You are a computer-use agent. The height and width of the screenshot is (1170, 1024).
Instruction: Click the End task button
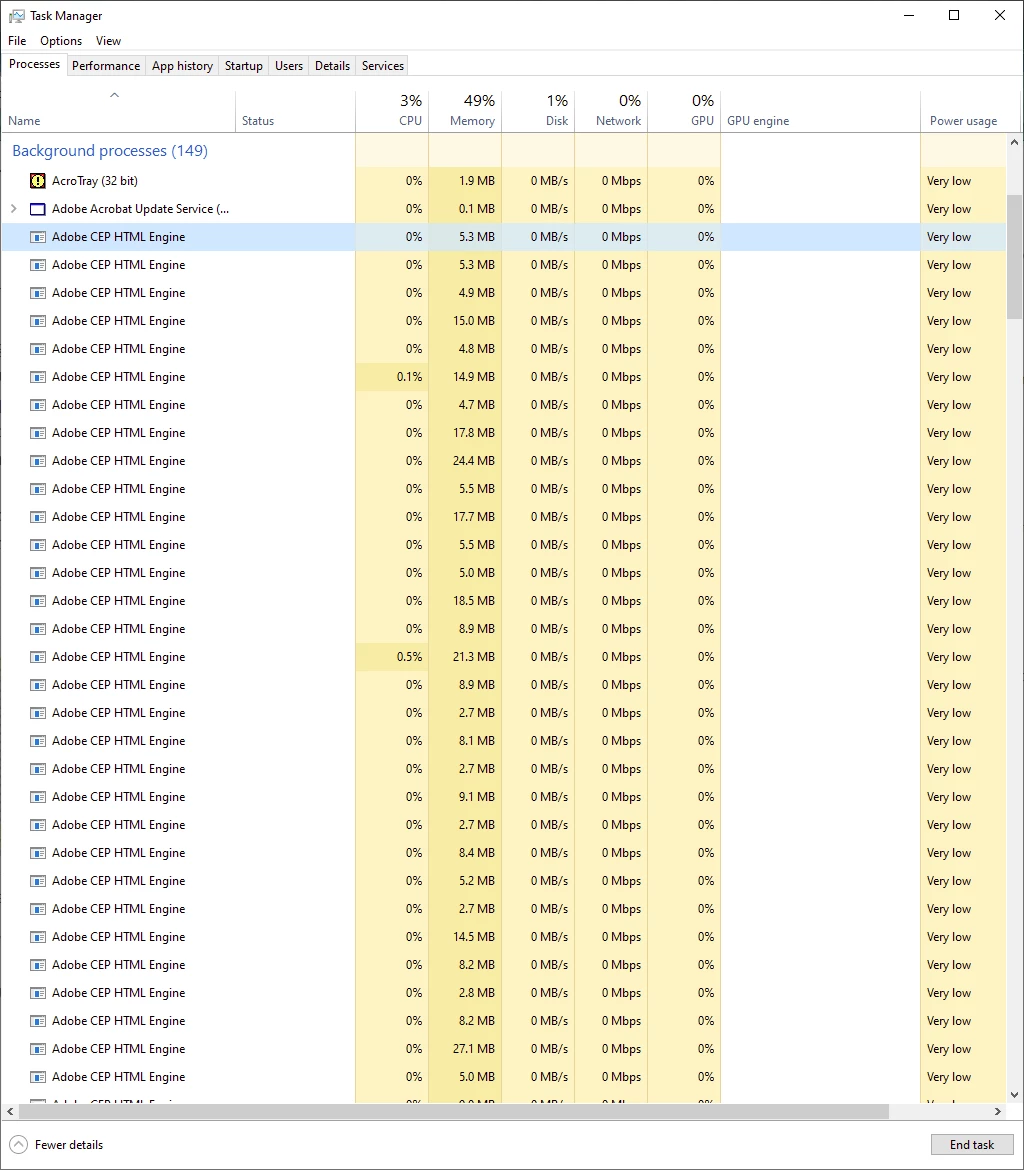pyautogui.click(x=972, y=1145)
